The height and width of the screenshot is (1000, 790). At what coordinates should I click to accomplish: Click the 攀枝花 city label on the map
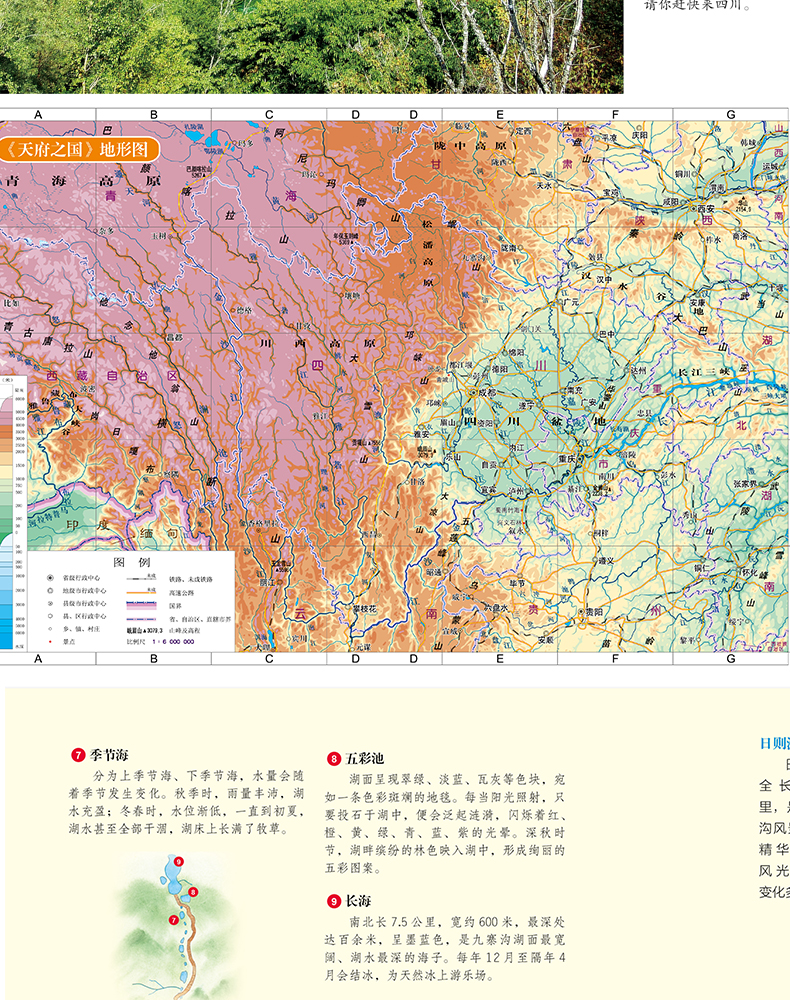pyautogui.click(x=365, y=608)
